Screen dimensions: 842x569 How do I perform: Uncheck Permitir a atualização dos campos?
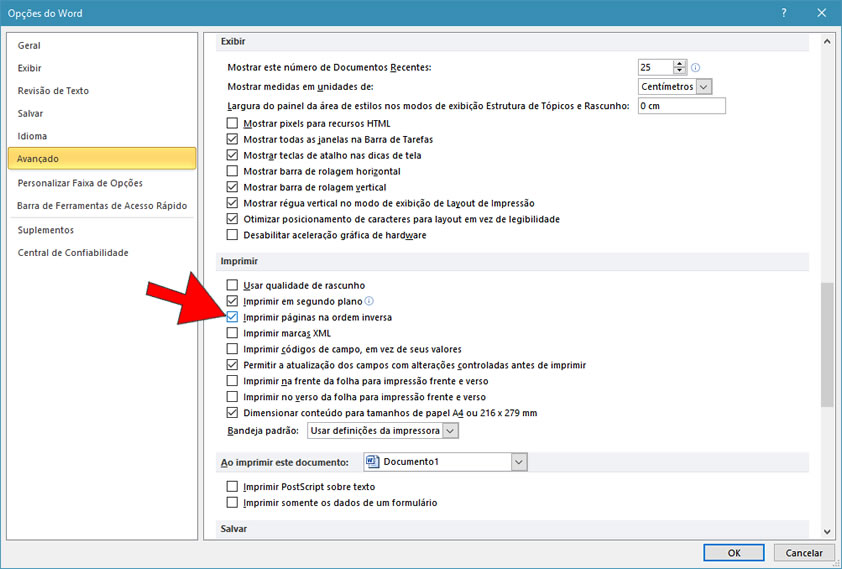click(x=232, y=365)
